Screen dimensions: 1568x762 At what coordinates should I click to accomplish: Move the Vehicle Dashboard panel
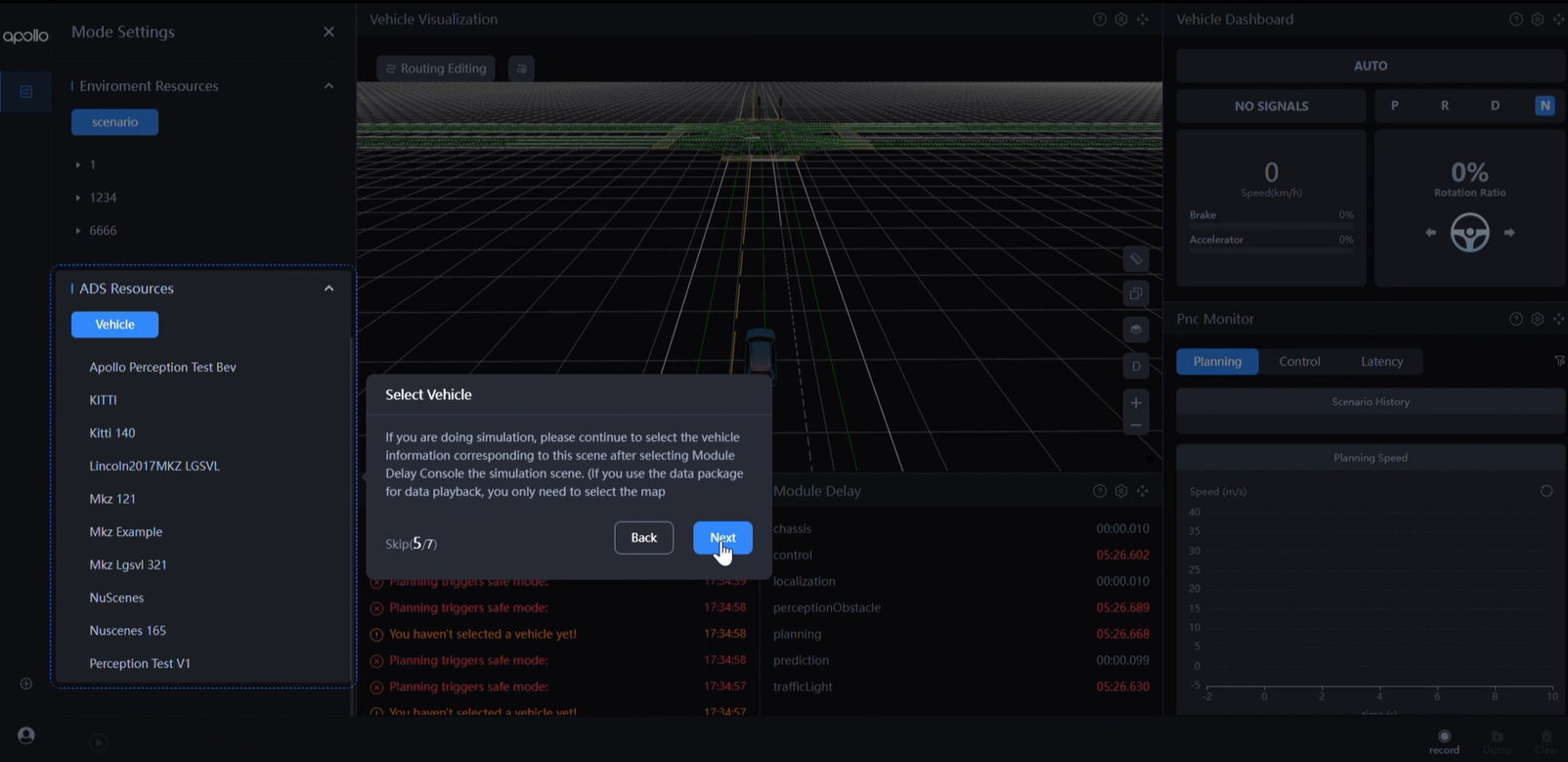click(1559, 20)
